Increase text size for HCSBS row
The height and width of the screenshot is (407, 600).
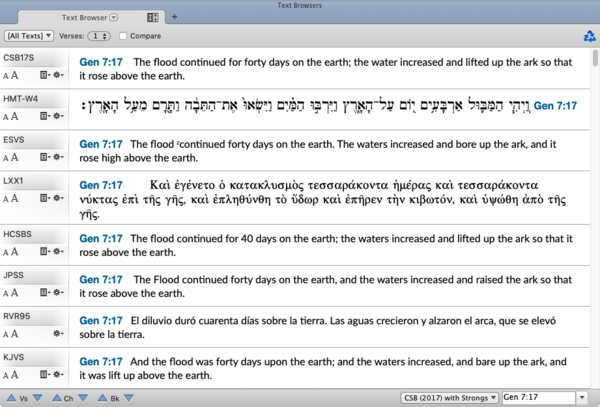(14, 251)
